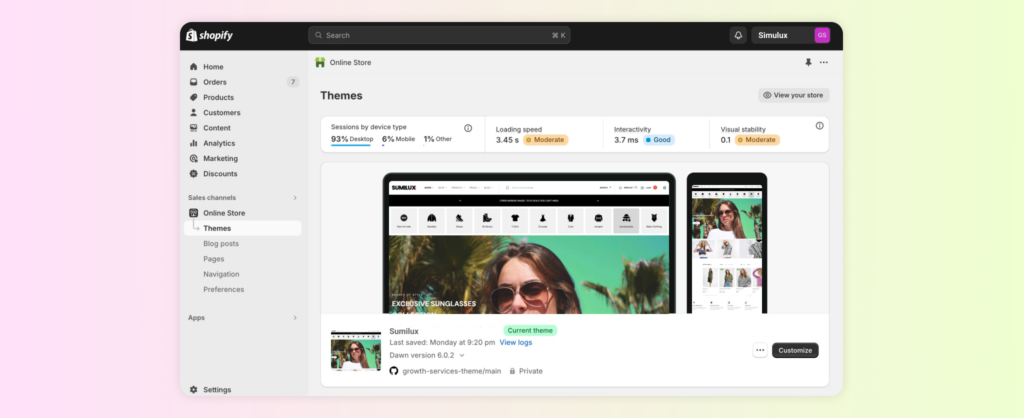Click the Search input field
The image size is (1024, 418).
(x=439, y=35)
